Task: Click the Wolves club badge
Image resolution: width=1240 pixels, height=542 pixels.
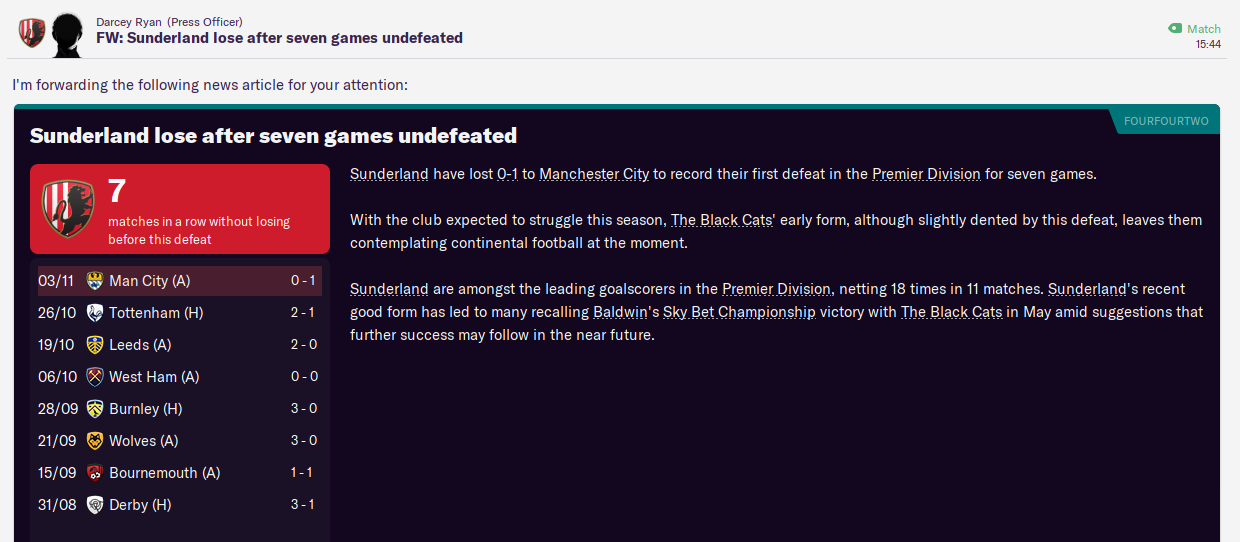Action: pyautogui.click(x=95, y=441)
